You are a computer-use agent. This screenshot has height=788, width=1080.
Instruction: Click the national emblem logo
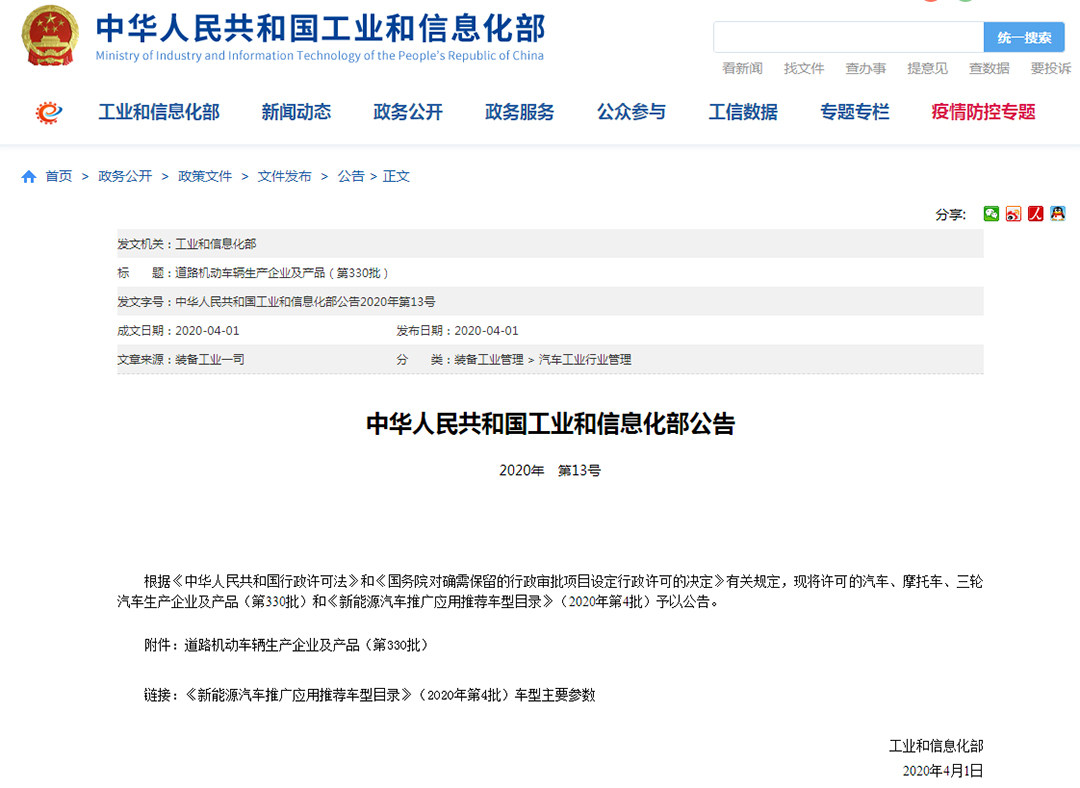pos(50,37)
